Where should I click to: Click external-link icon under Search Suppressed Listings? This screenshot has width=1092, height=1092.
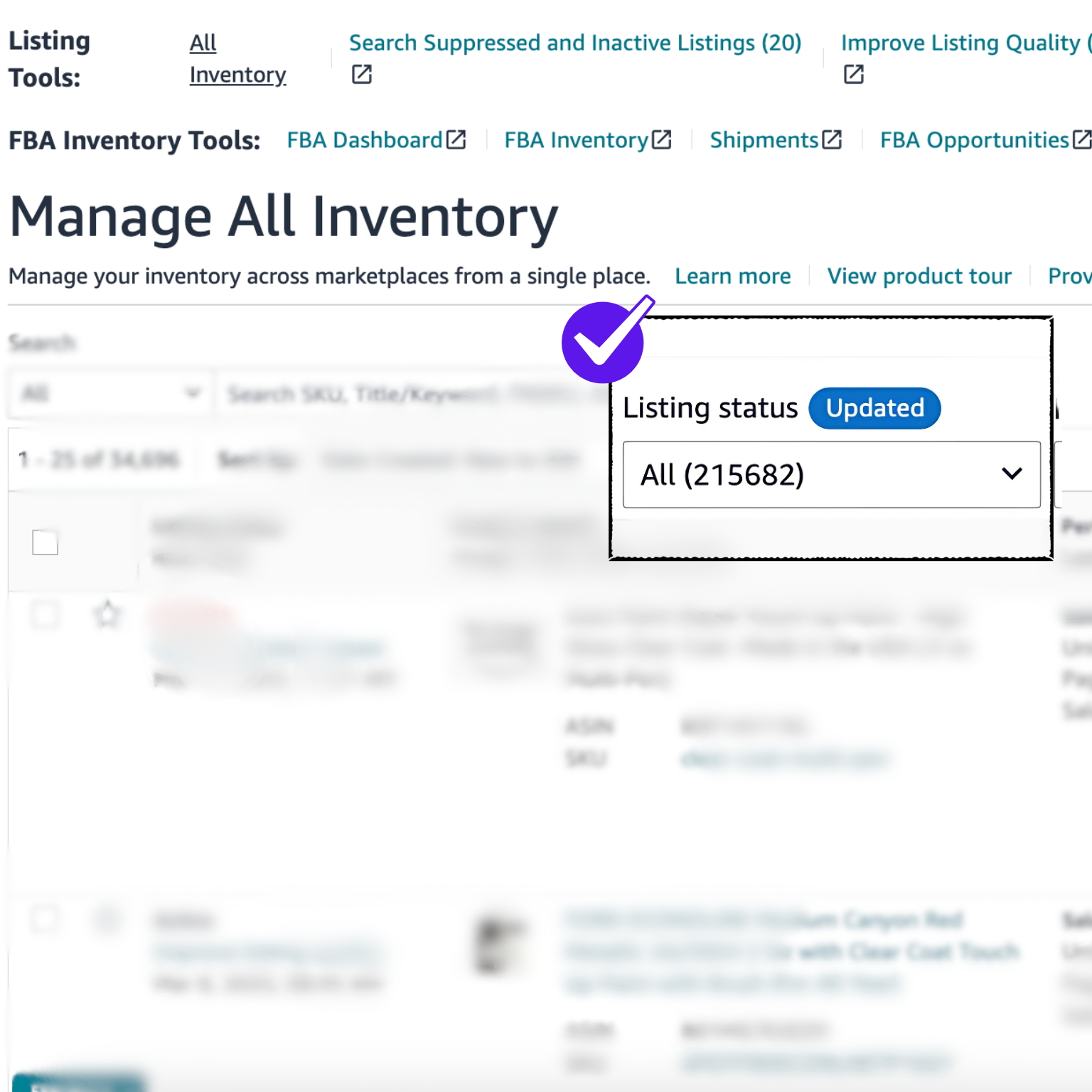pos(362,75)
